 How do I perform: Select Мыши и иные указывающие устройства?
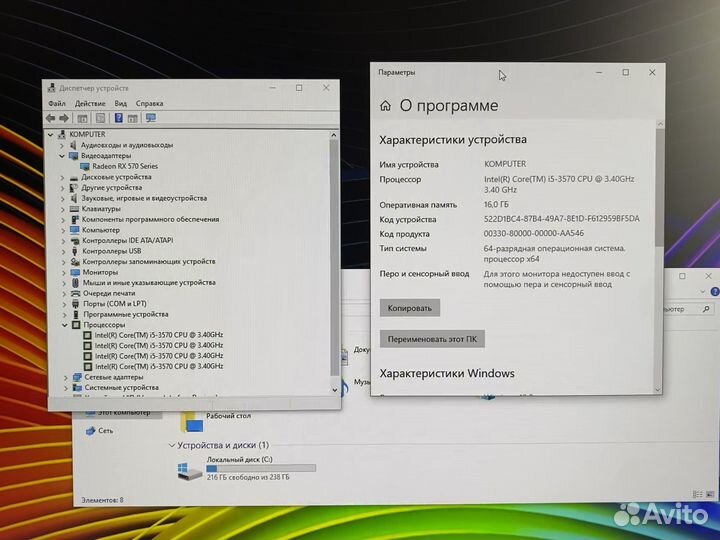point(149,283)
